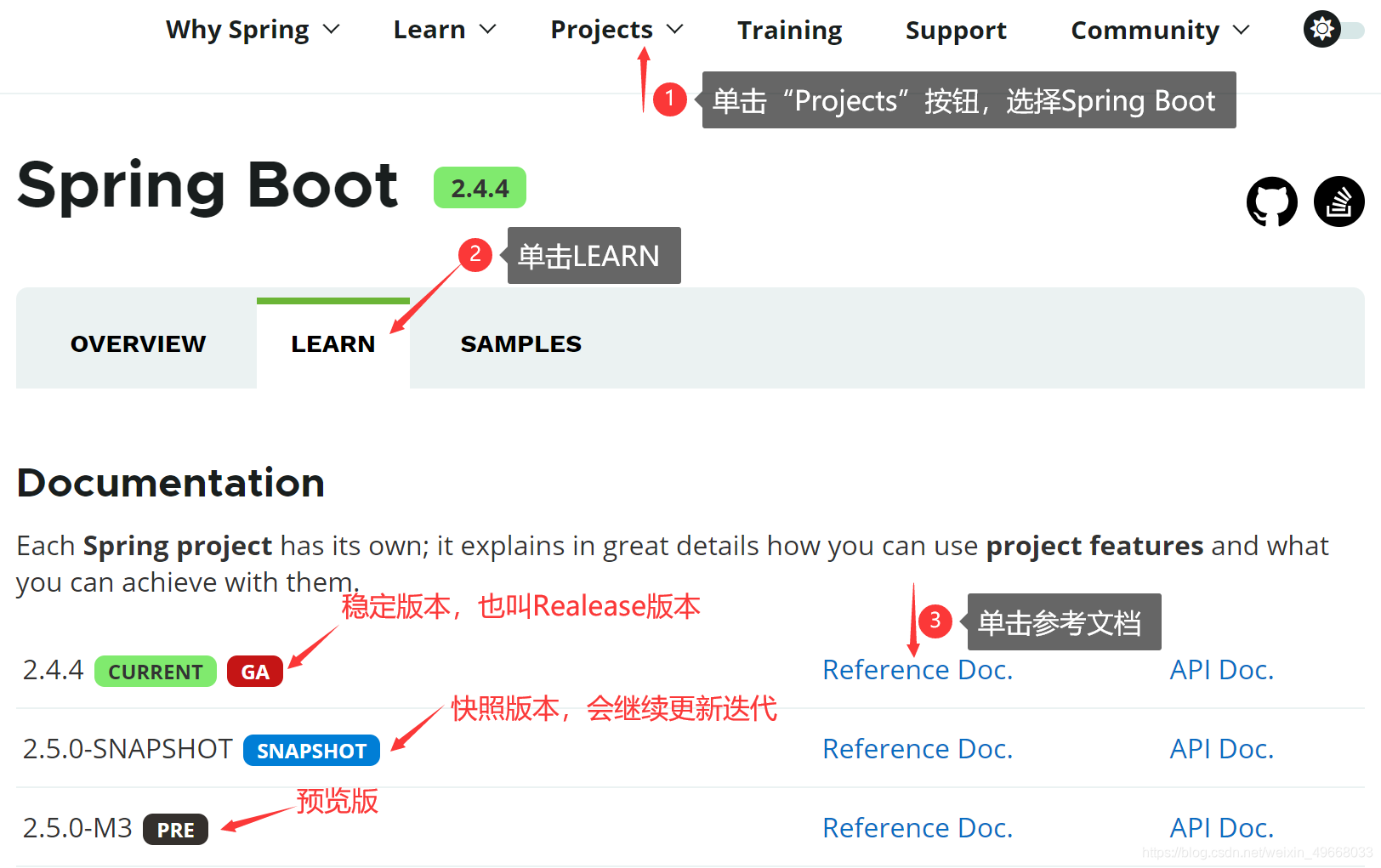
Task: Open the Support page
Action: pos(956,31)
